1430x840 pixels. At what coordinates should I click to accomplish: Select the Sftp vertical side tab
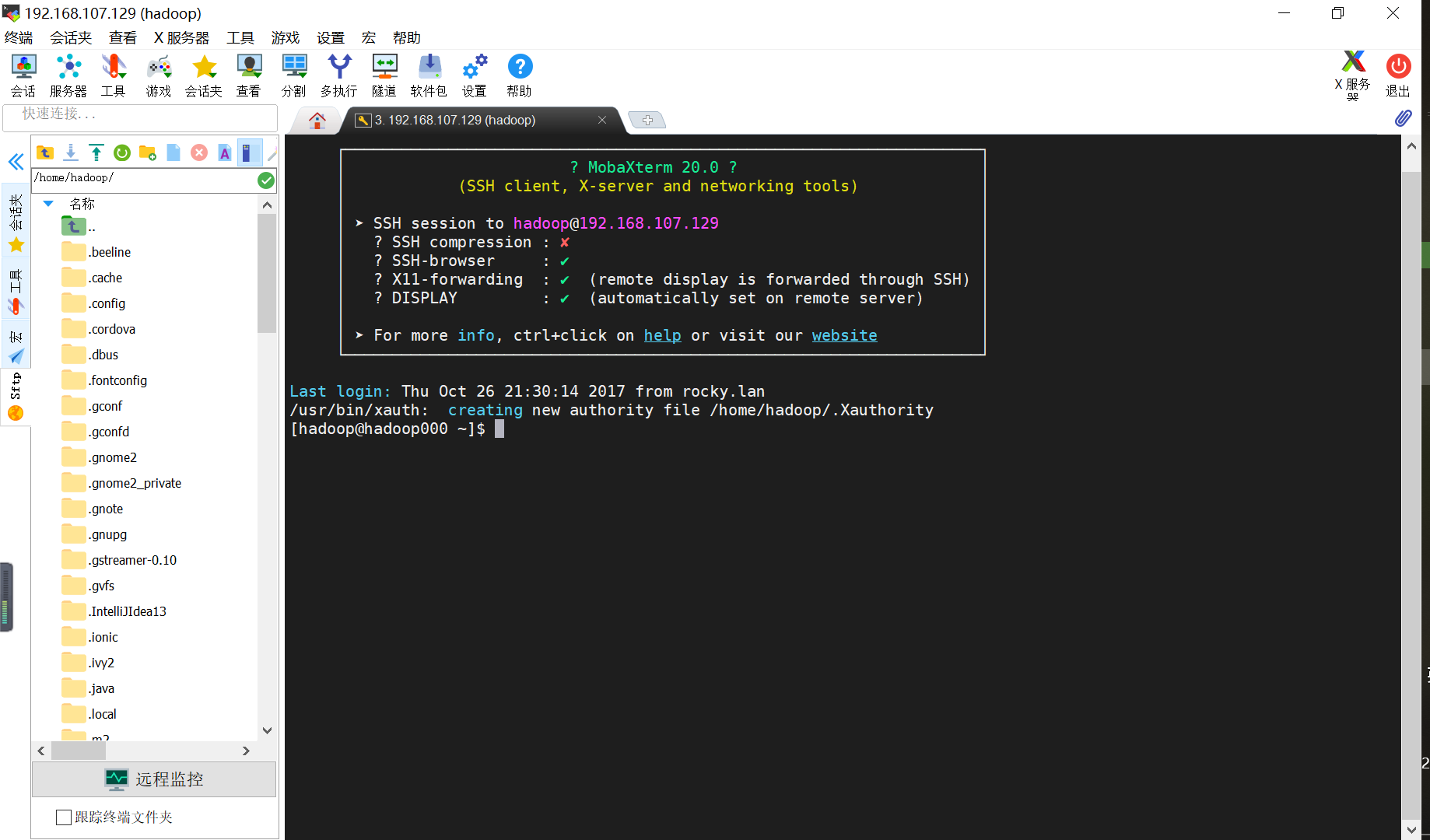[16, 395]
